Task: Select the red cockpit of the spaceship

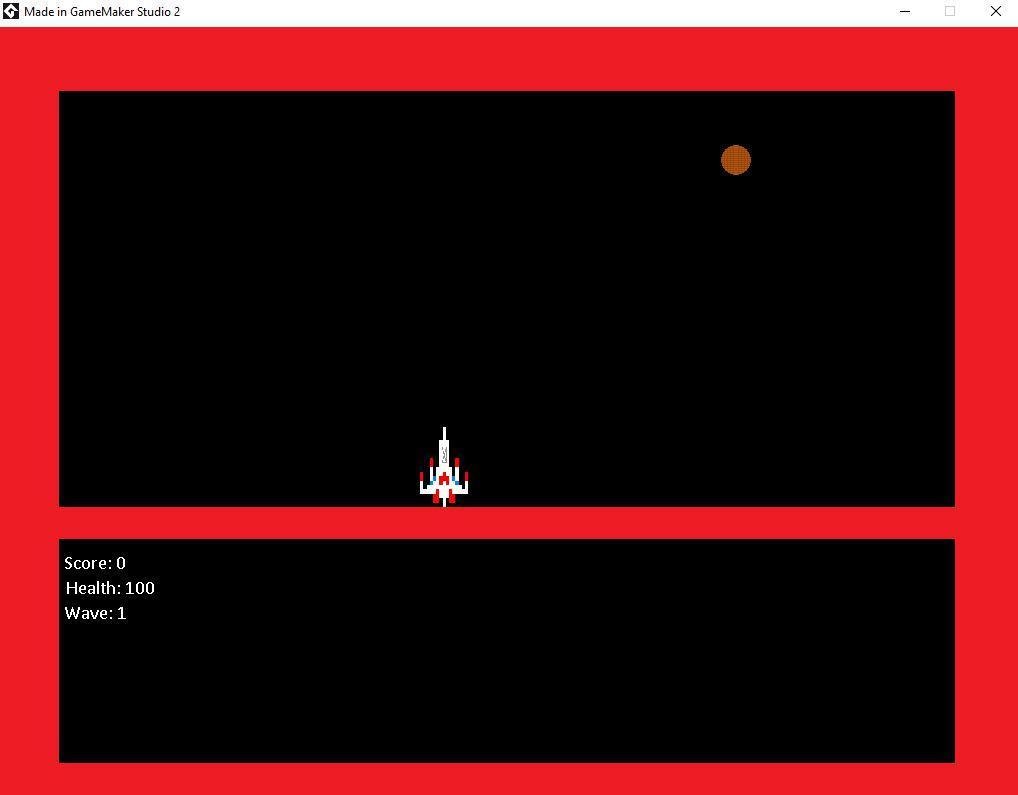Action: [444, 480]
